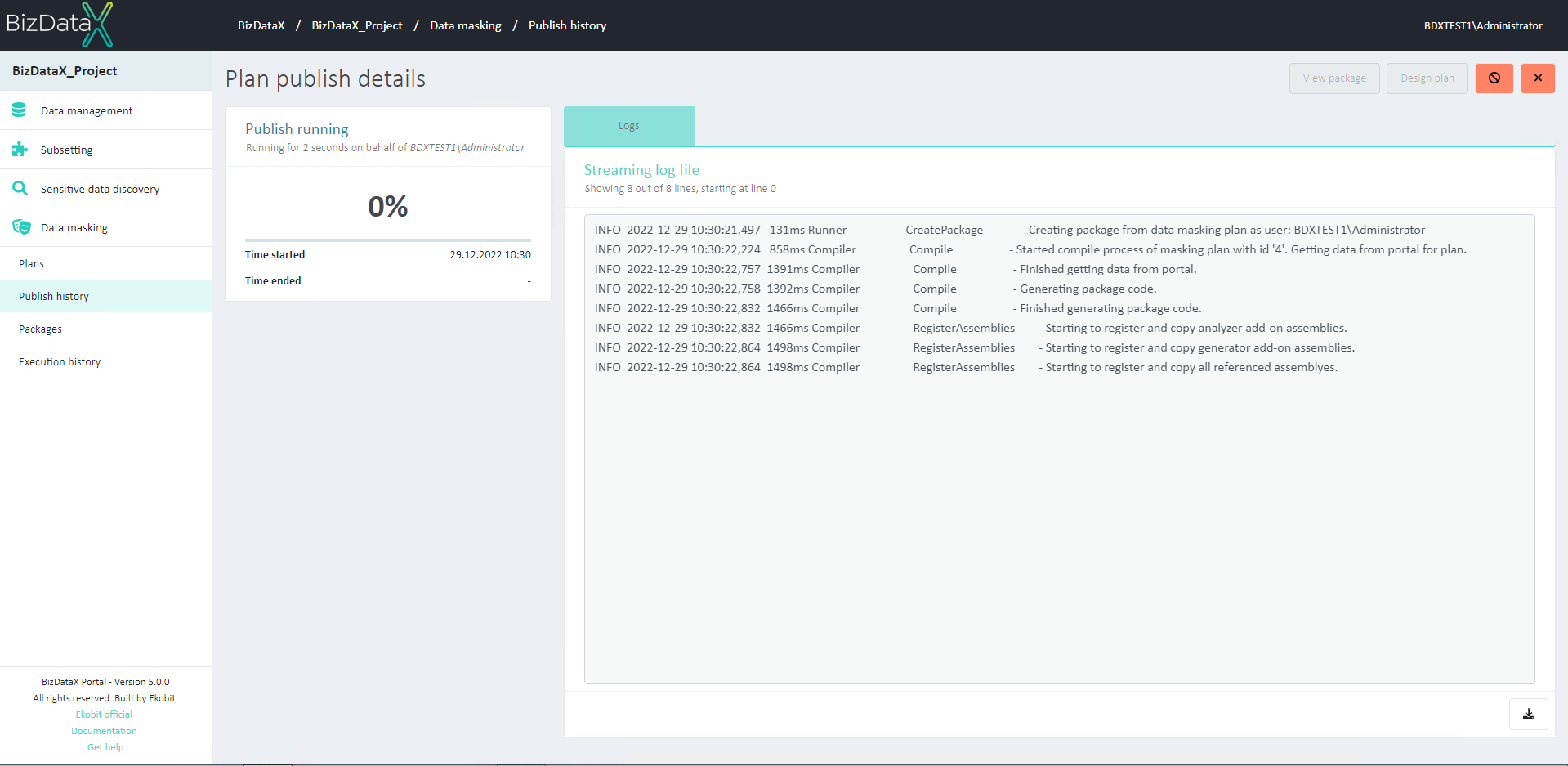Screen dimensions: 1568x766
Task: Click log line about all referenced assemblyes
Action: [x=967, y=367]
